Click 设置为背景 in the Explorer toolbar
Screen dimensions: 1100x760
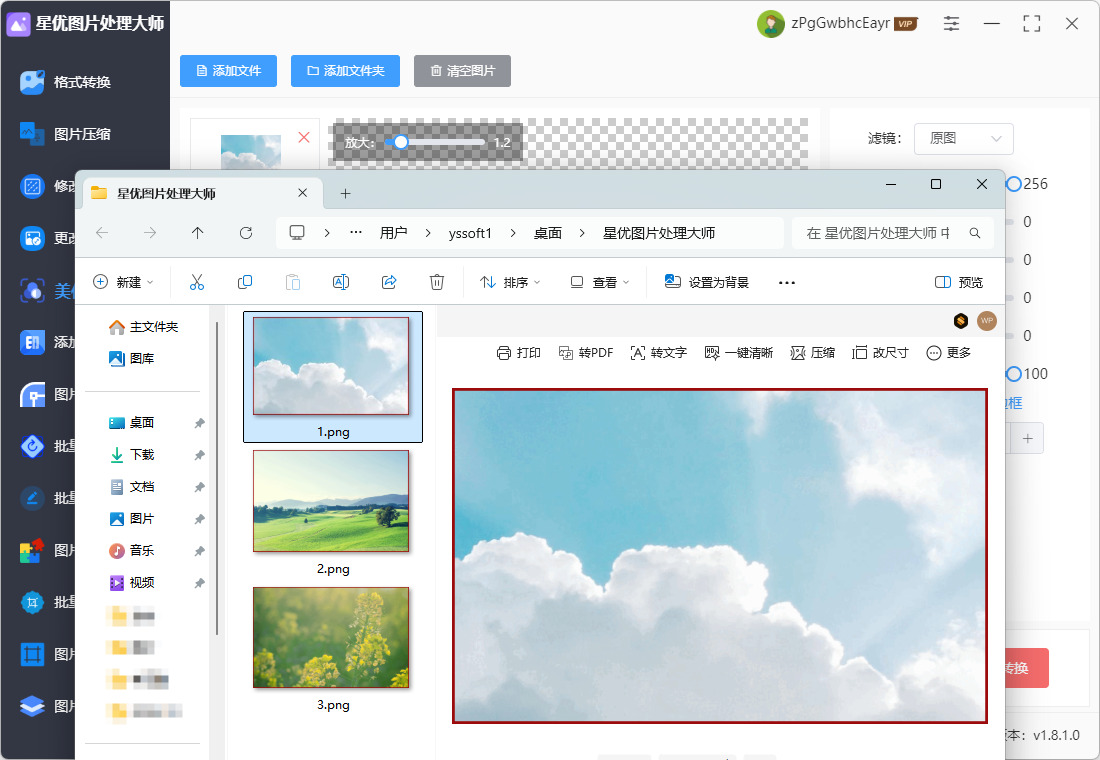(706, 282)
